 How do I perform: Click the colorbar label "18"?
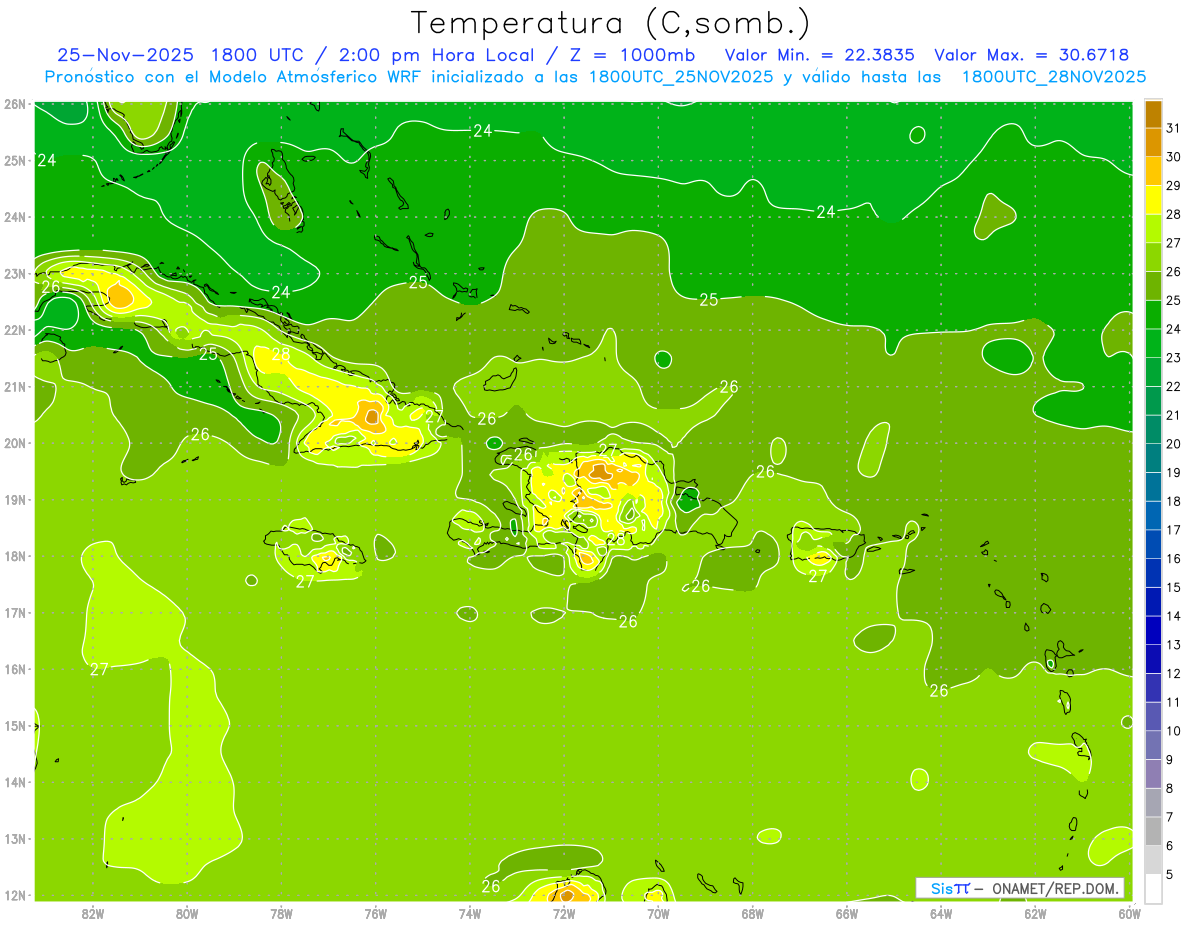tap(1173, 501)
